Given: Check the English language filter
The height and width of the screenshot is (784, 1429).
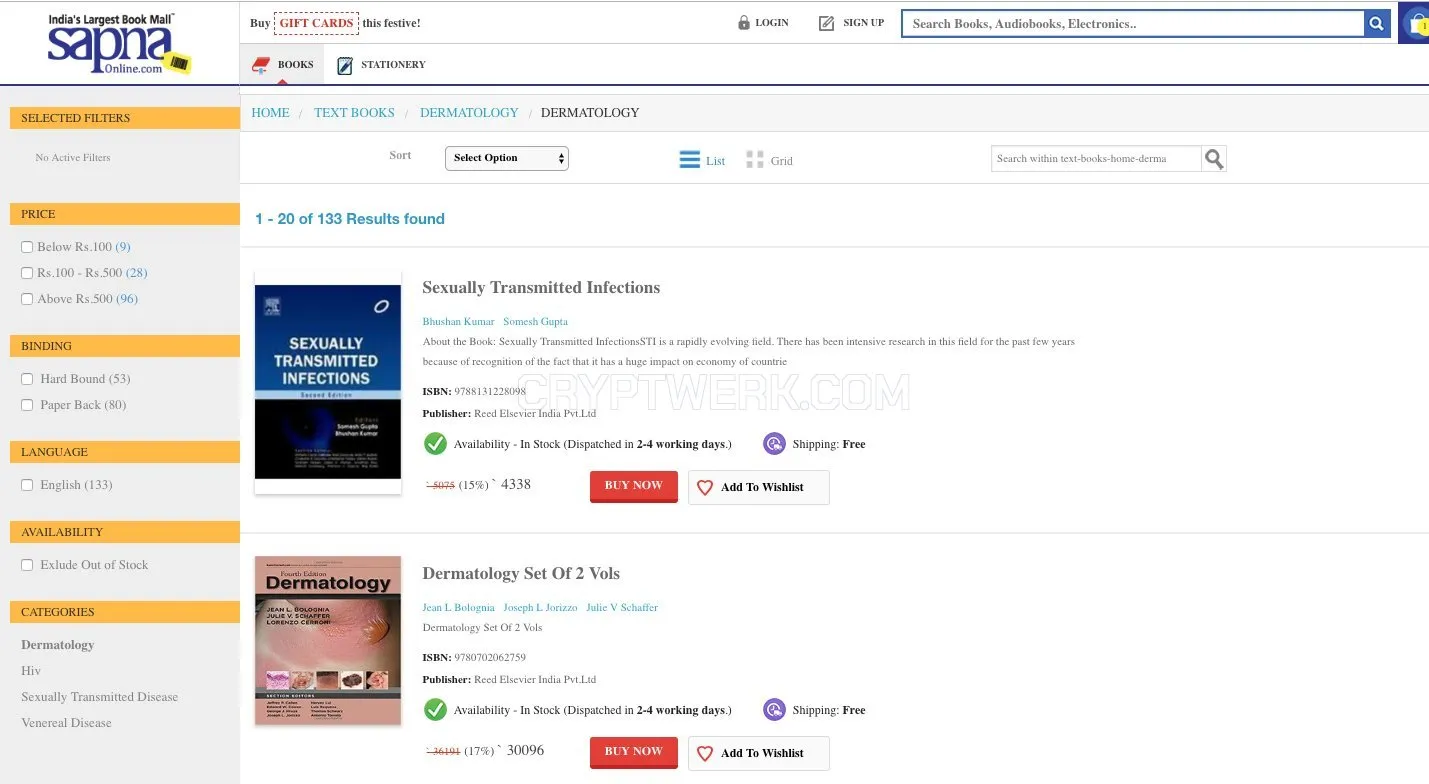Looking at the screenshot, I should point(27,485).
